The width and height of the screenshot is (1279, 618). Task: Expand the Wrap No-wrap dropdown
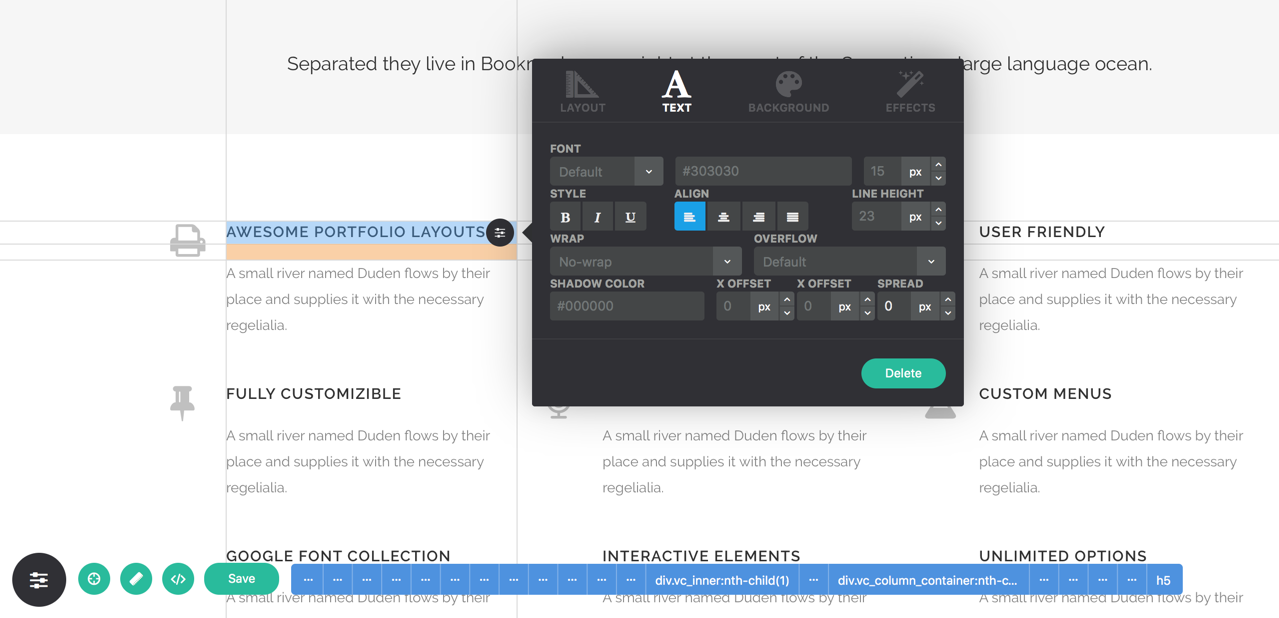(645, 262)
